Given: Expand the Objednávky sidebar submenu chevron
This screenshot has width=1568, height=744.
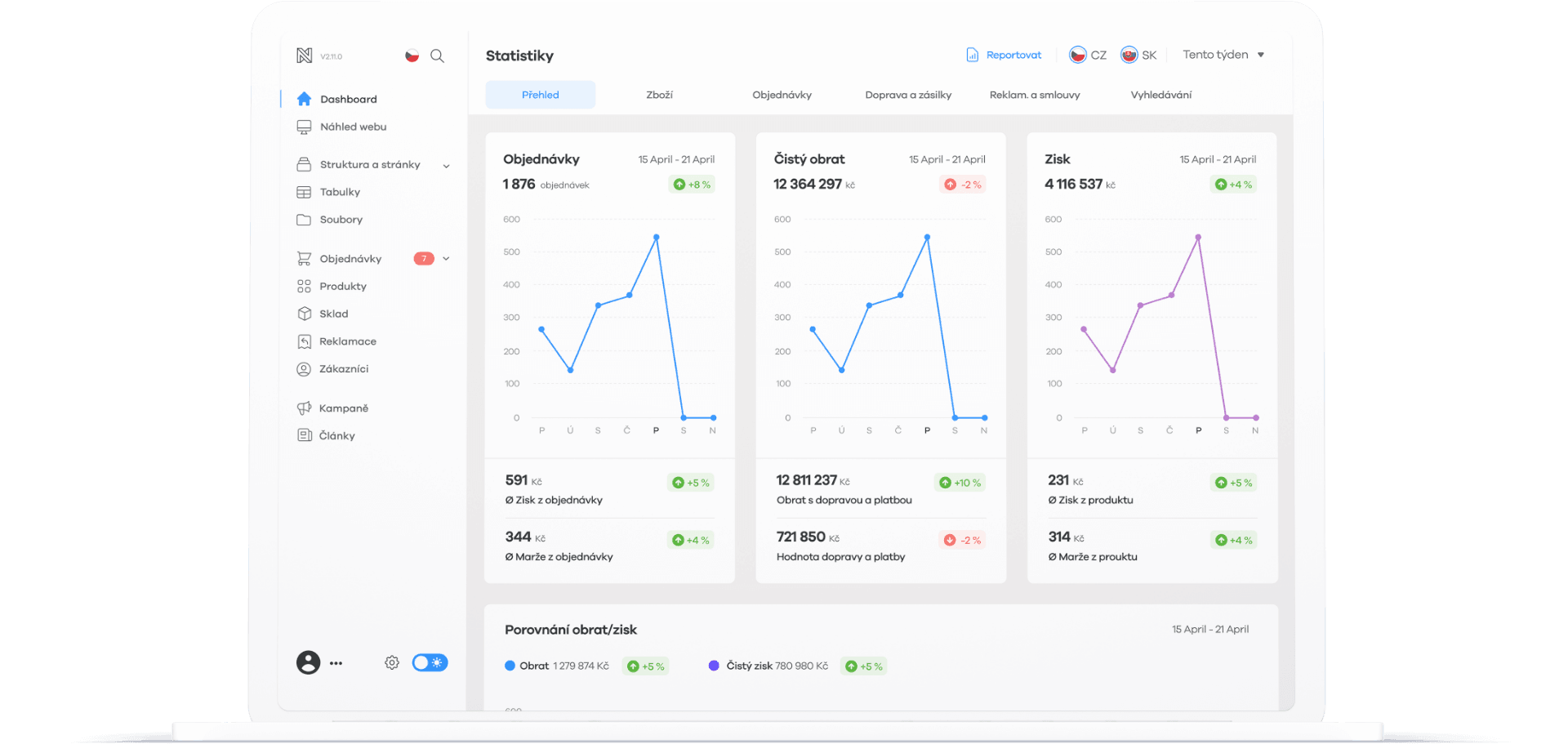Looking at the screenshot, I should tap(446, 259).
